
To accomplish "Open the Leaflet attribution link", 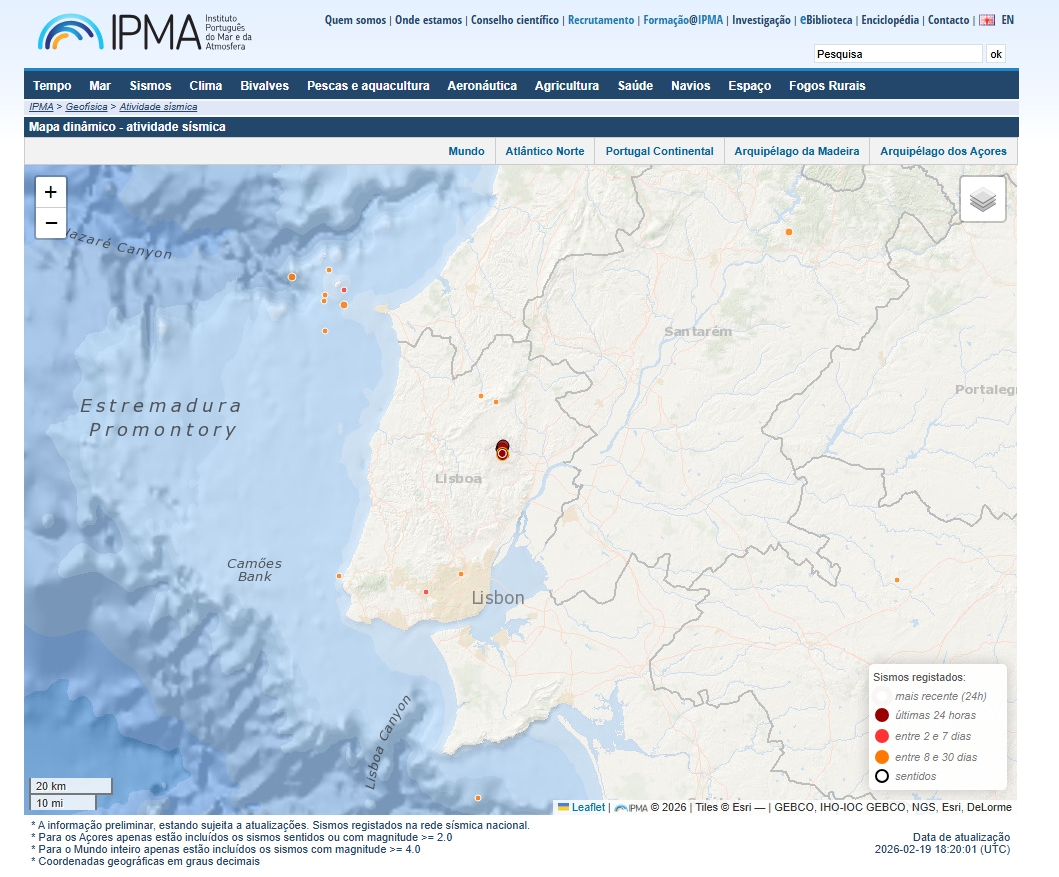I will (587, 807).
